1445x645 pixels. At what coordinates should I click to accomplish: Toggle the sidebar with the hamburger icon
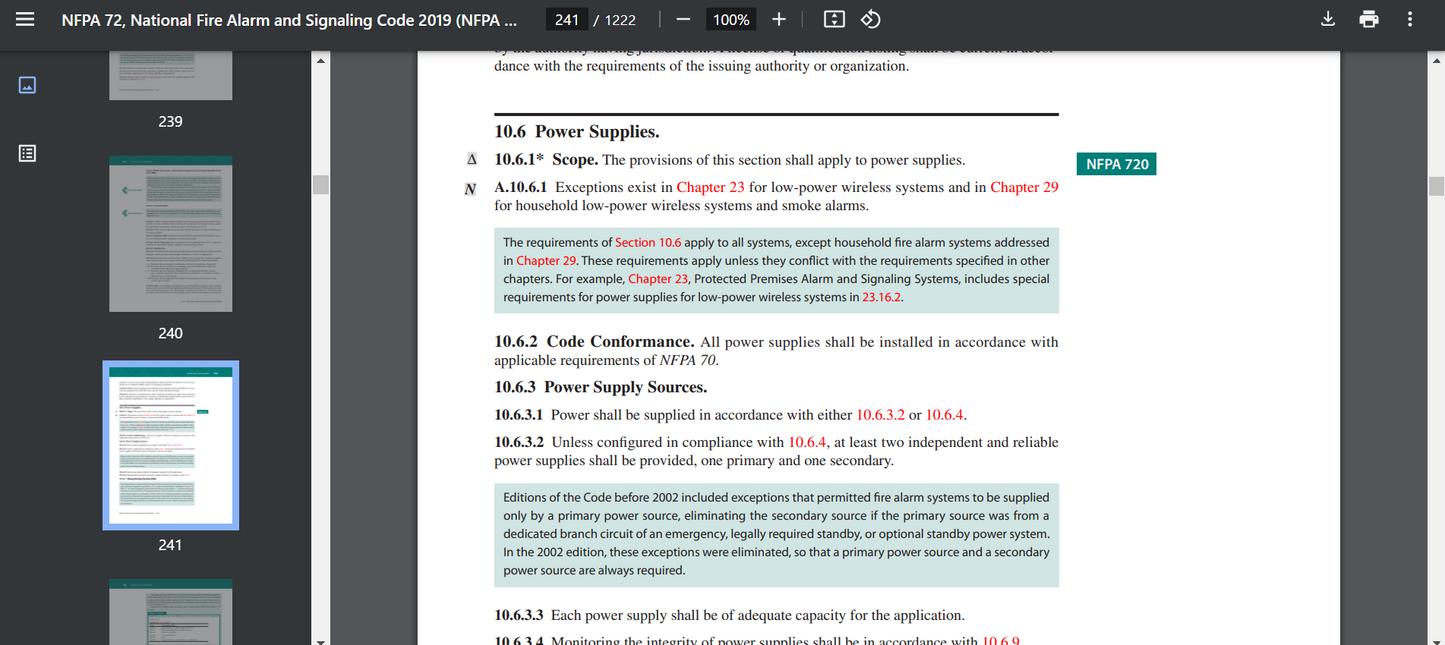click(x=24, y=18)
